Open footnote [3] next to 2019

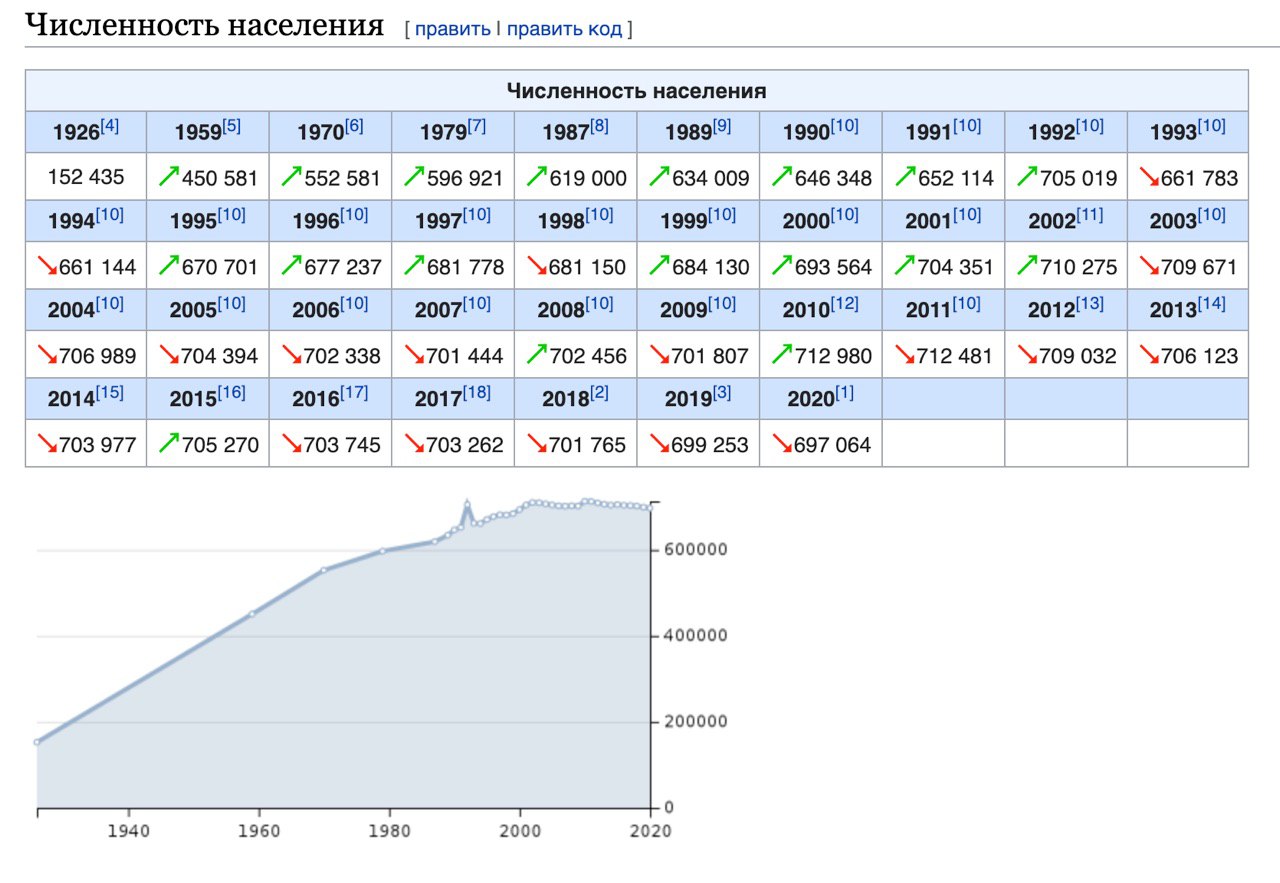(722, 393)
